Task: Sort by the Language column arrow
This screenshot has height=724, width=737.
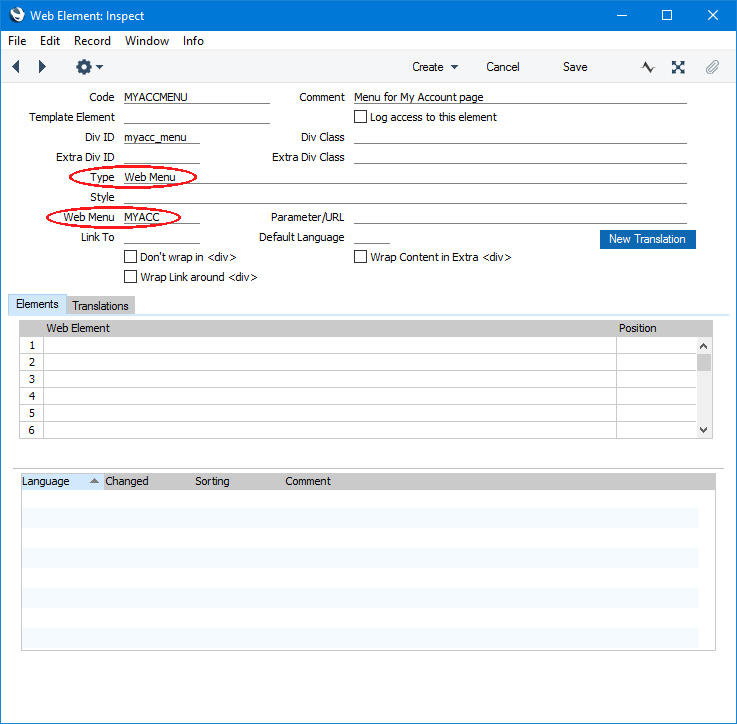Action: click(x=94, y=480)
